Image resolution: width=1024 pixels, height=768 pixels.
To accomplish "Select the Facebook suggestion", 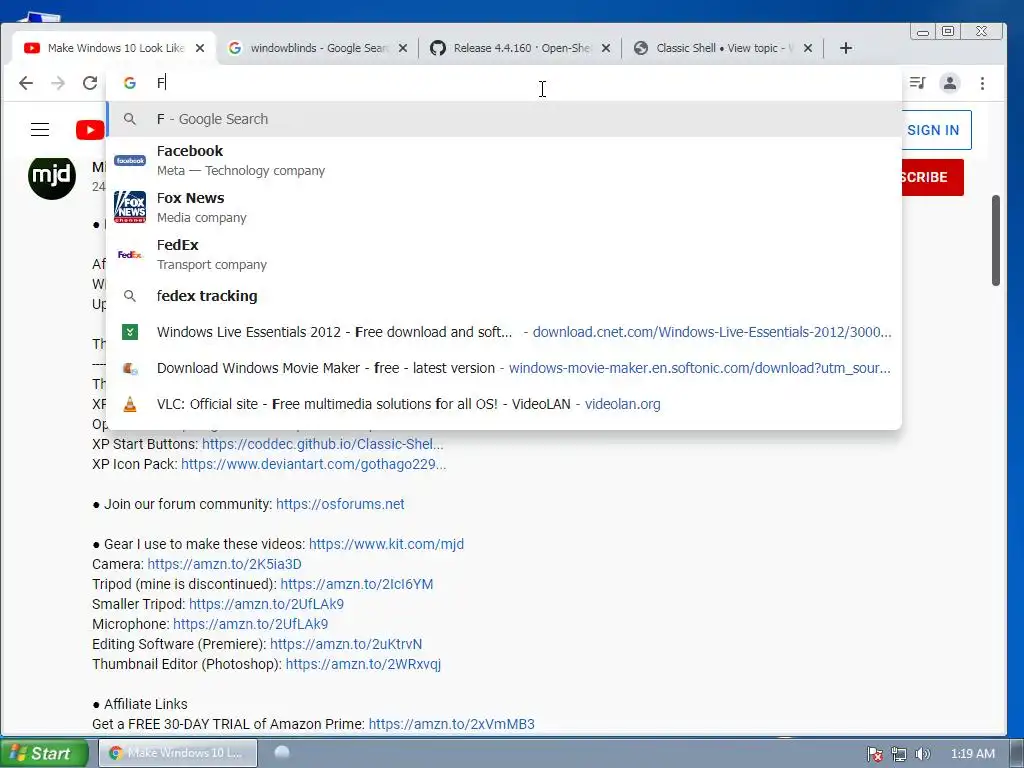I will [x=504, y=160].
